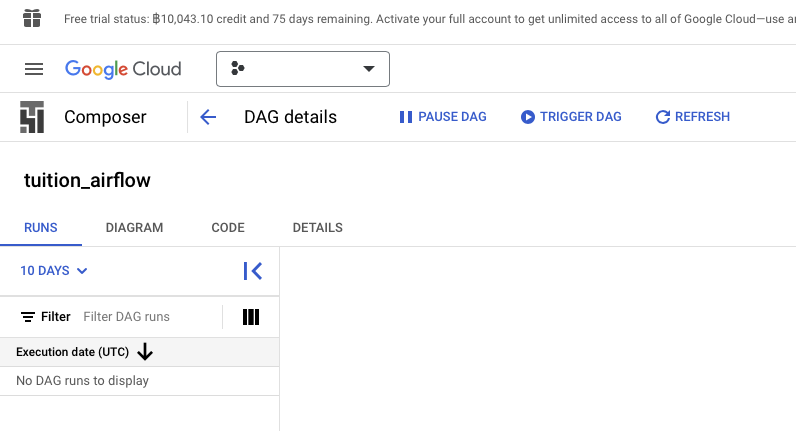The image size is (796, 431).
Task: Open the column display options icon
Action: pos(251,317)
